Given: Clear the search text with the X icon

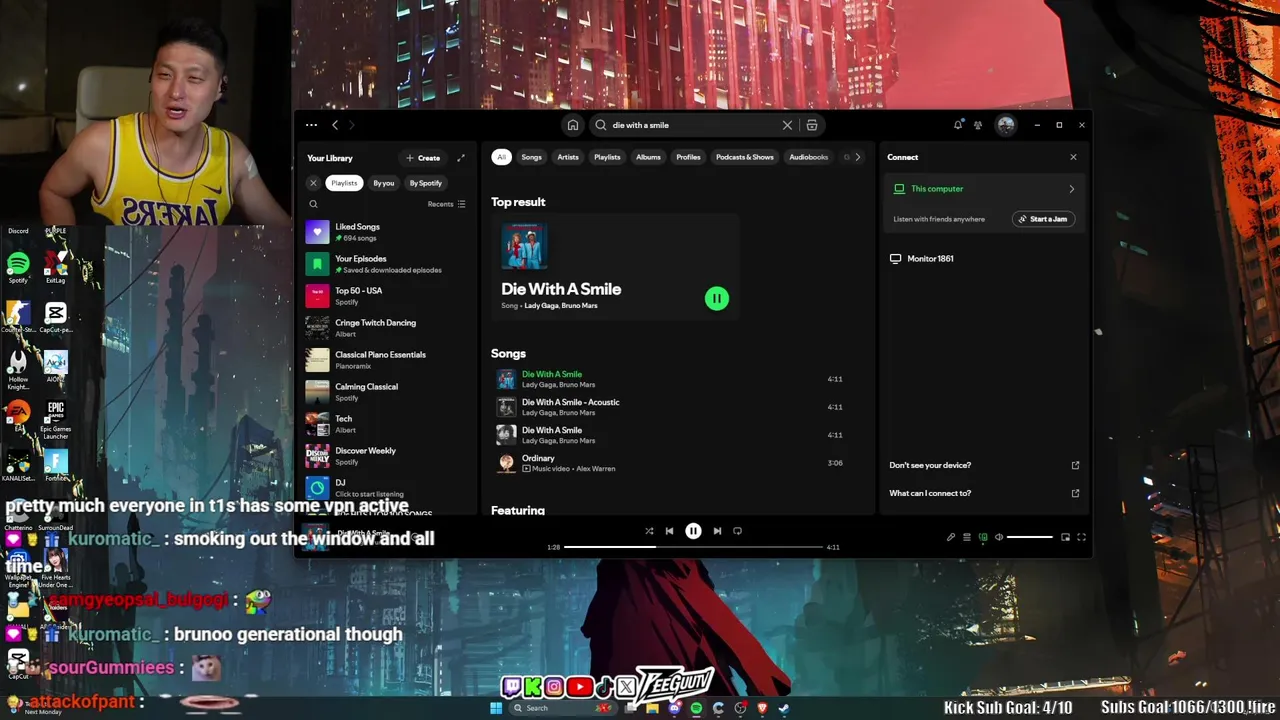Looking at the screenshot, I should coord(787,125).
